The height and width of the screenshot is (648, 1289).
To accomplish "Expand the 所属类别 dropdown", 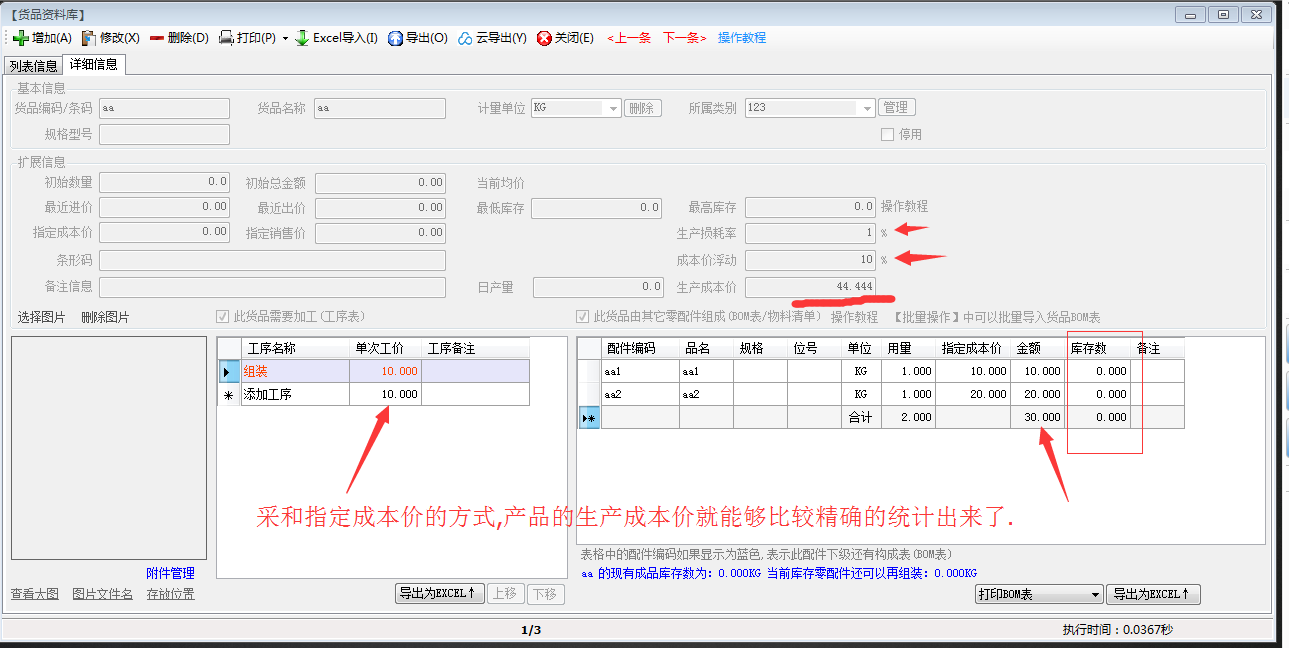I will [866, 108].
